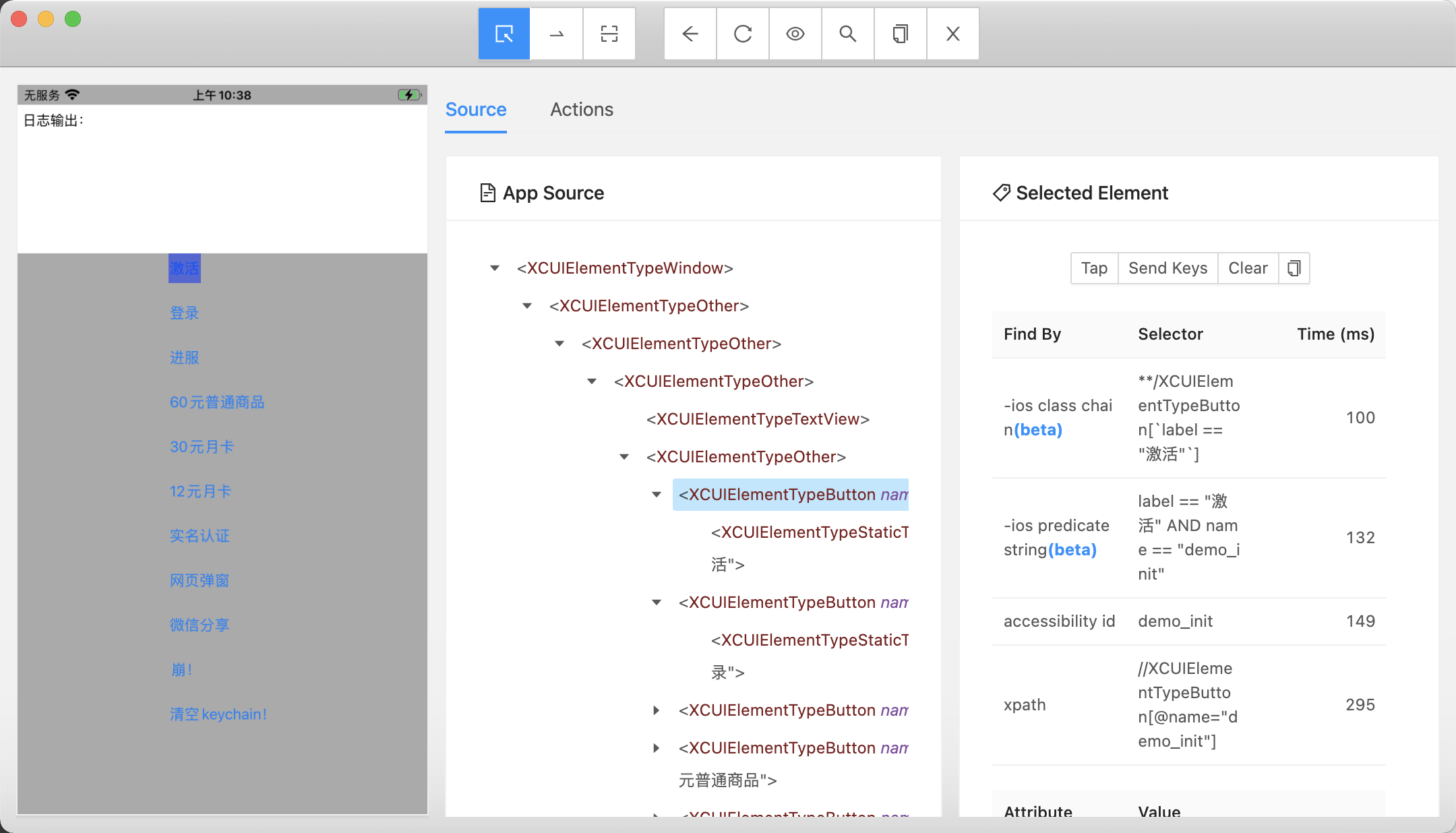Select the Source tab
The height and width of the screenshot is (833, 1456).
click(476, 109)
